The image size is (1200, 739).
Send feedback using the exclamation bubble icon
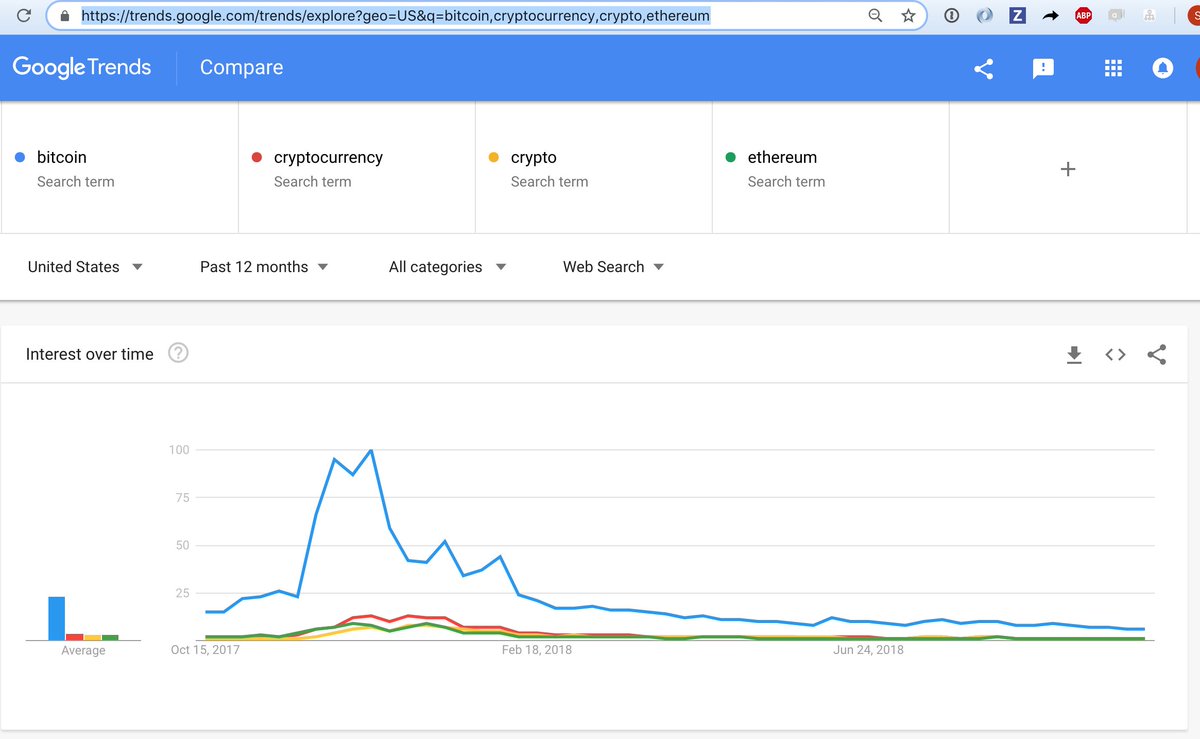click(x=1043, y=68)
